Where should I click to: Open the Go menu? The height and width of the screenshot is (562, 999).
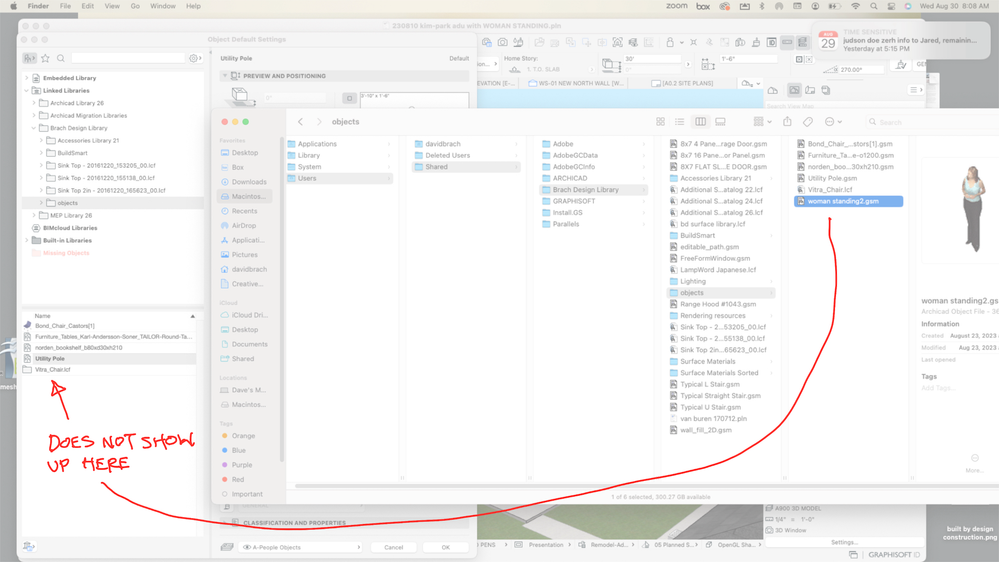pyautogui.click(x=135, y=6)
